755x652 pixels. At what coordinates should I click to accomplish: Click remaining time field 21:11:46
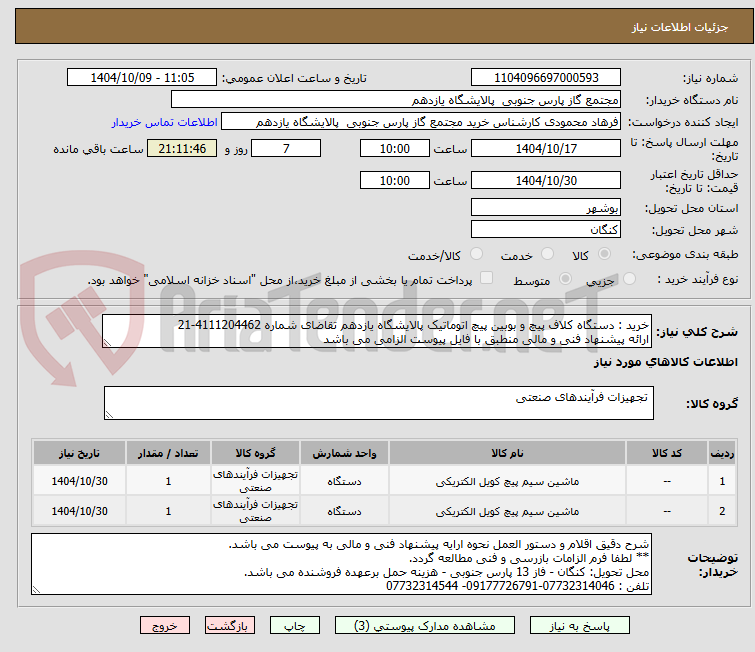[182, 148]
